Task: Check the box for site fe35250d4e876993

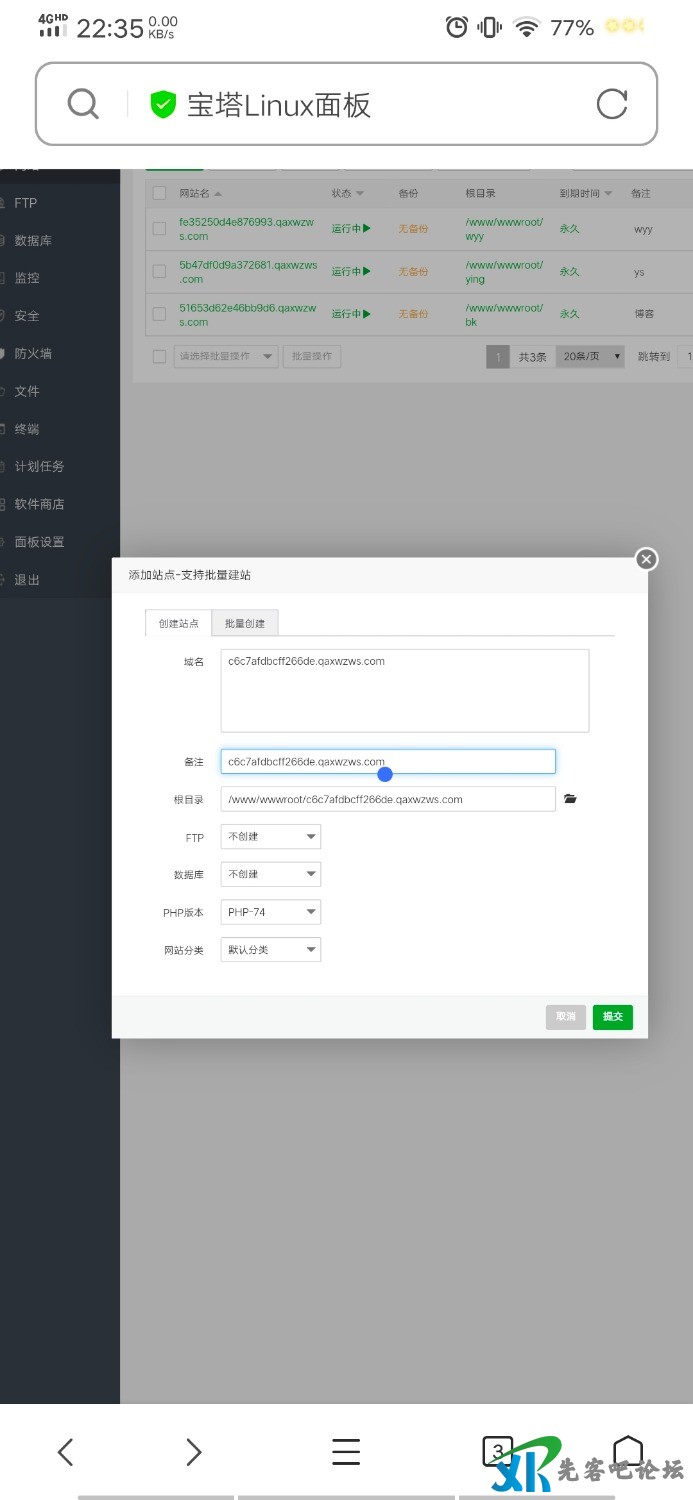Action: pos(159,229)
